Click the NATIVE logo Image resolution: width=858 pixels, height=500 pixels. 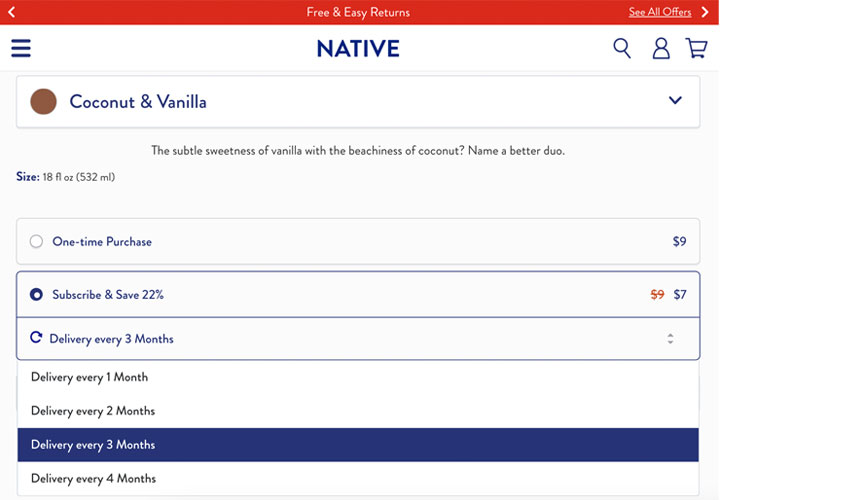pos(358,49)
